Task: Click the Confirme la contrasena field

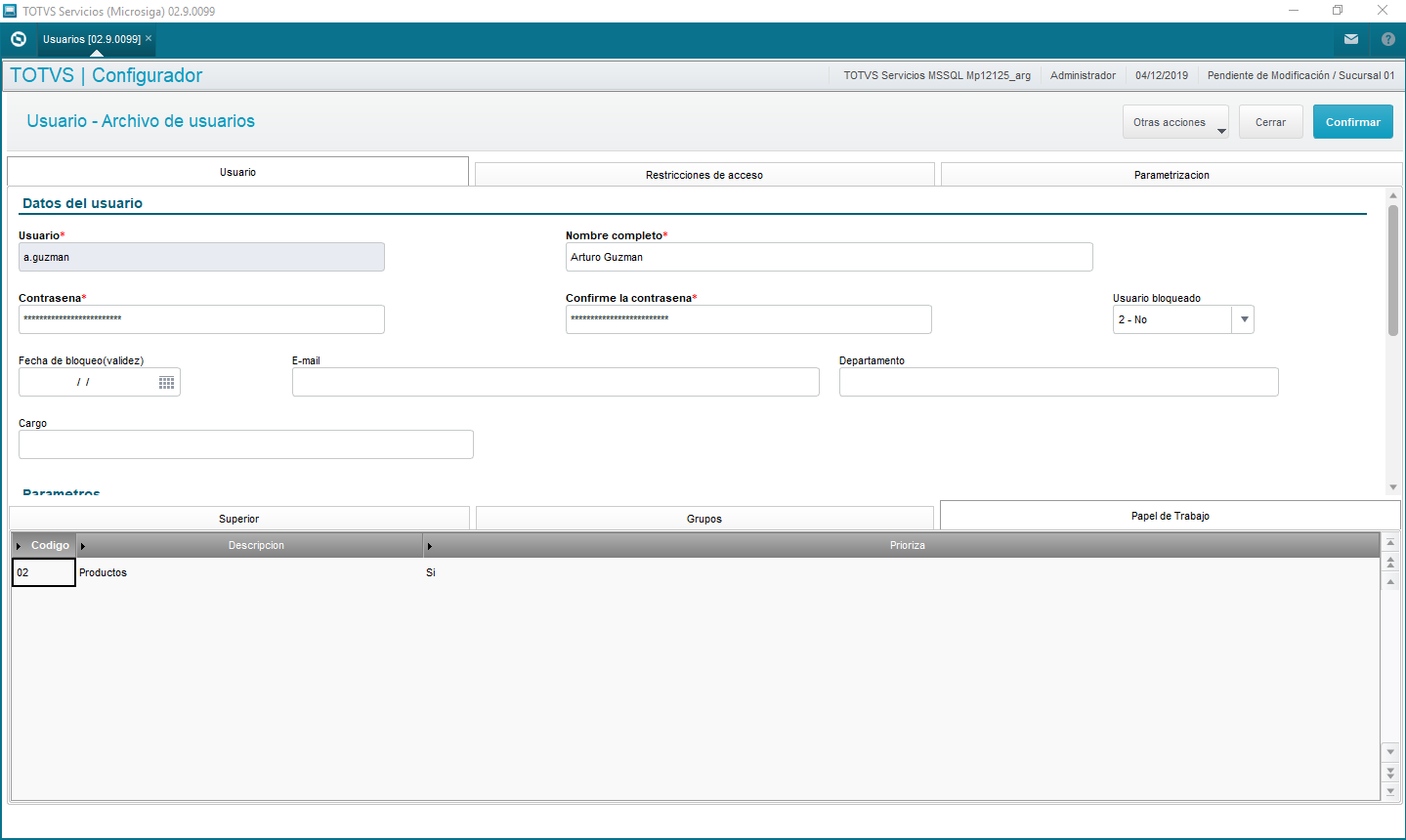Action: click(x=748, y=319)
